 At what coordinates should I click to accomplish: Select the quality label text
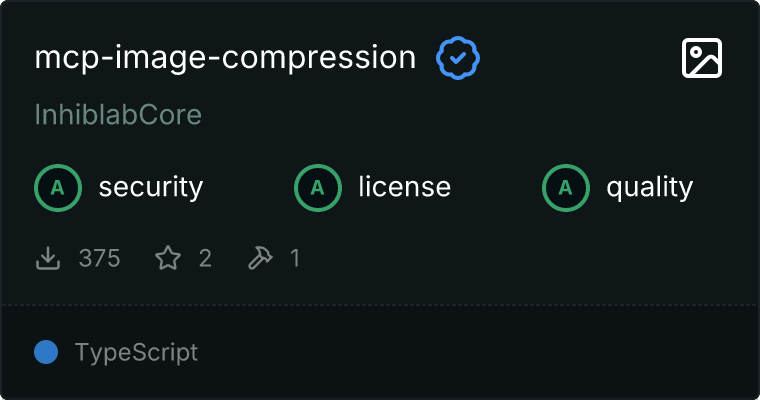tap(649, 187)
